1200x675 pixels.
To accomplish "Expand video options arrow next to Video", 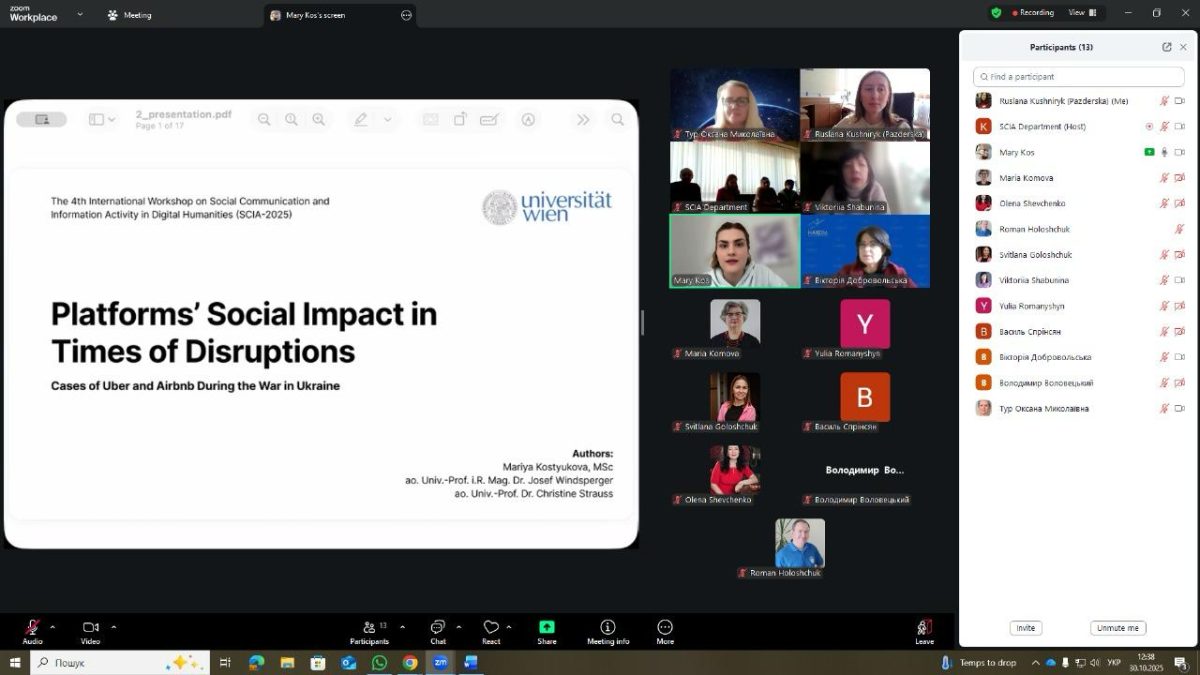I will [114, 627].
